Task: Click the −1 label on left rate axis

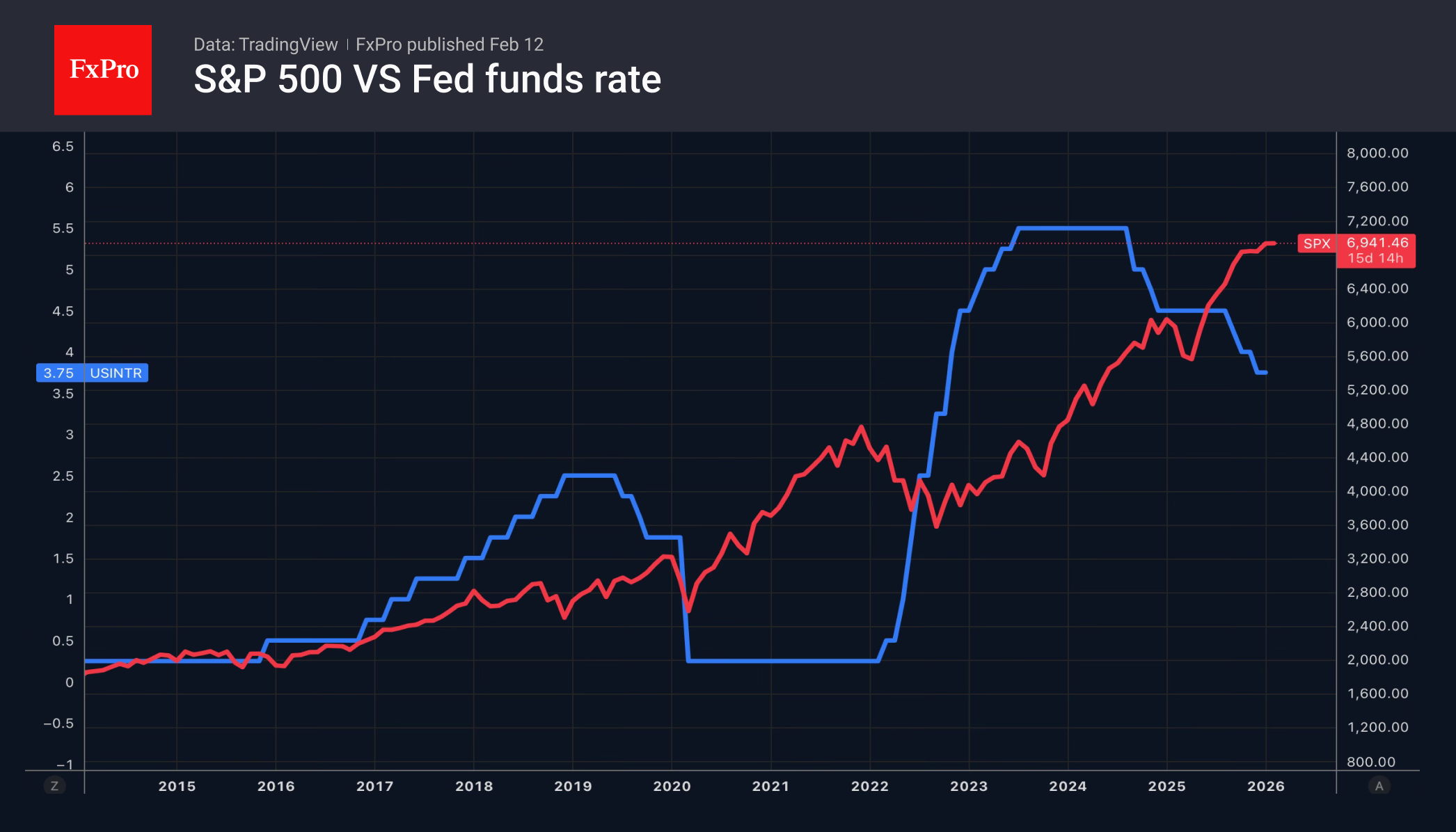Action: [65, 765]
